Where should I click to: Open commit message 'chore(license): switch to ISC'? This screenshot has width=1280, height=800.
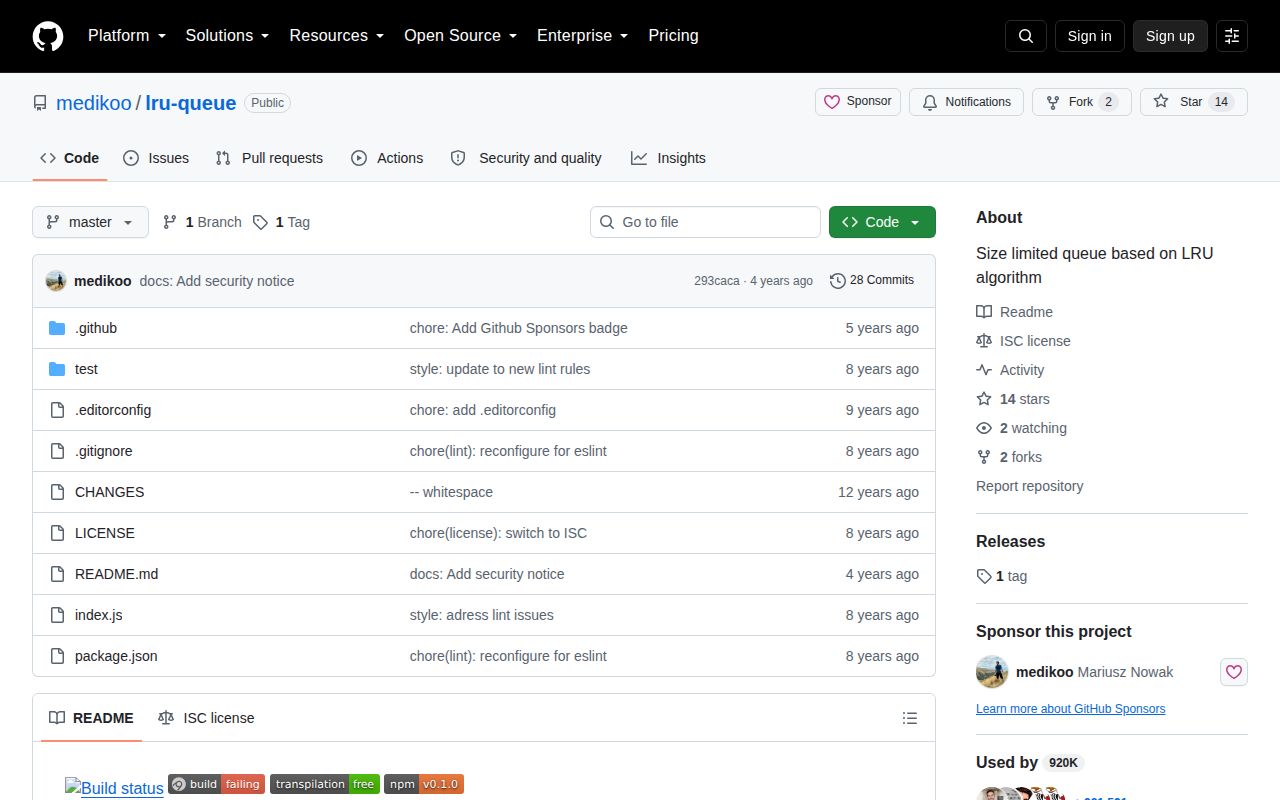pos(498,533)
